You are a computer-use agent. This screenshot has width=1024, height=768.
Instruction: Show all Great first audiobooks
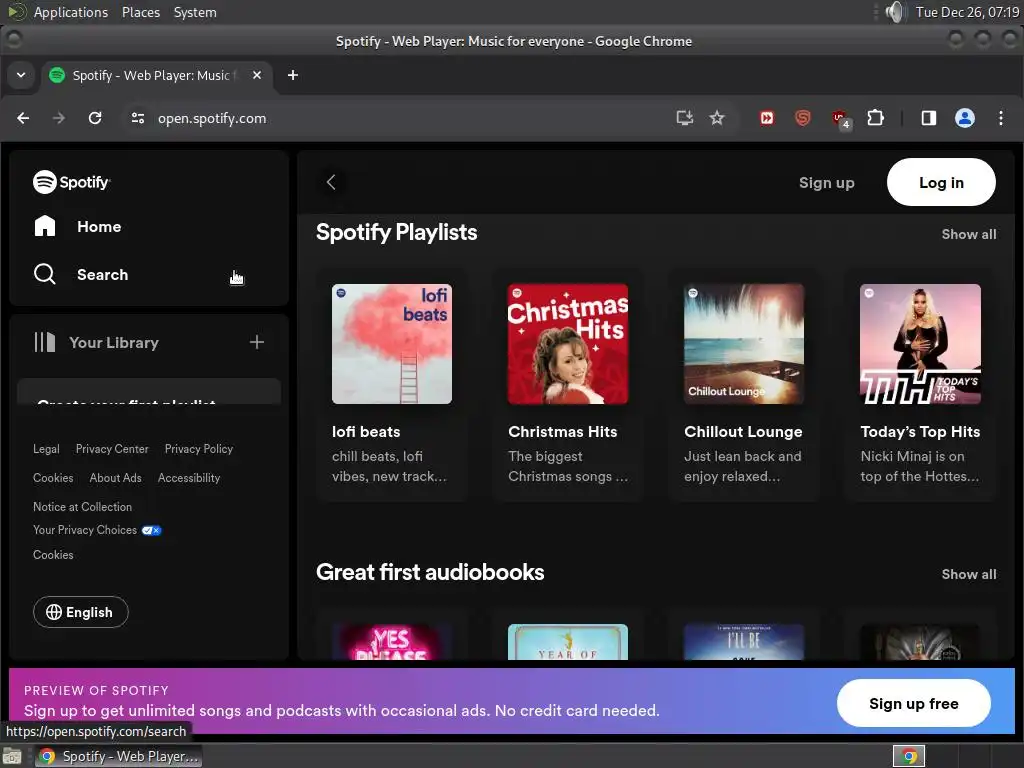pos(969,574)
